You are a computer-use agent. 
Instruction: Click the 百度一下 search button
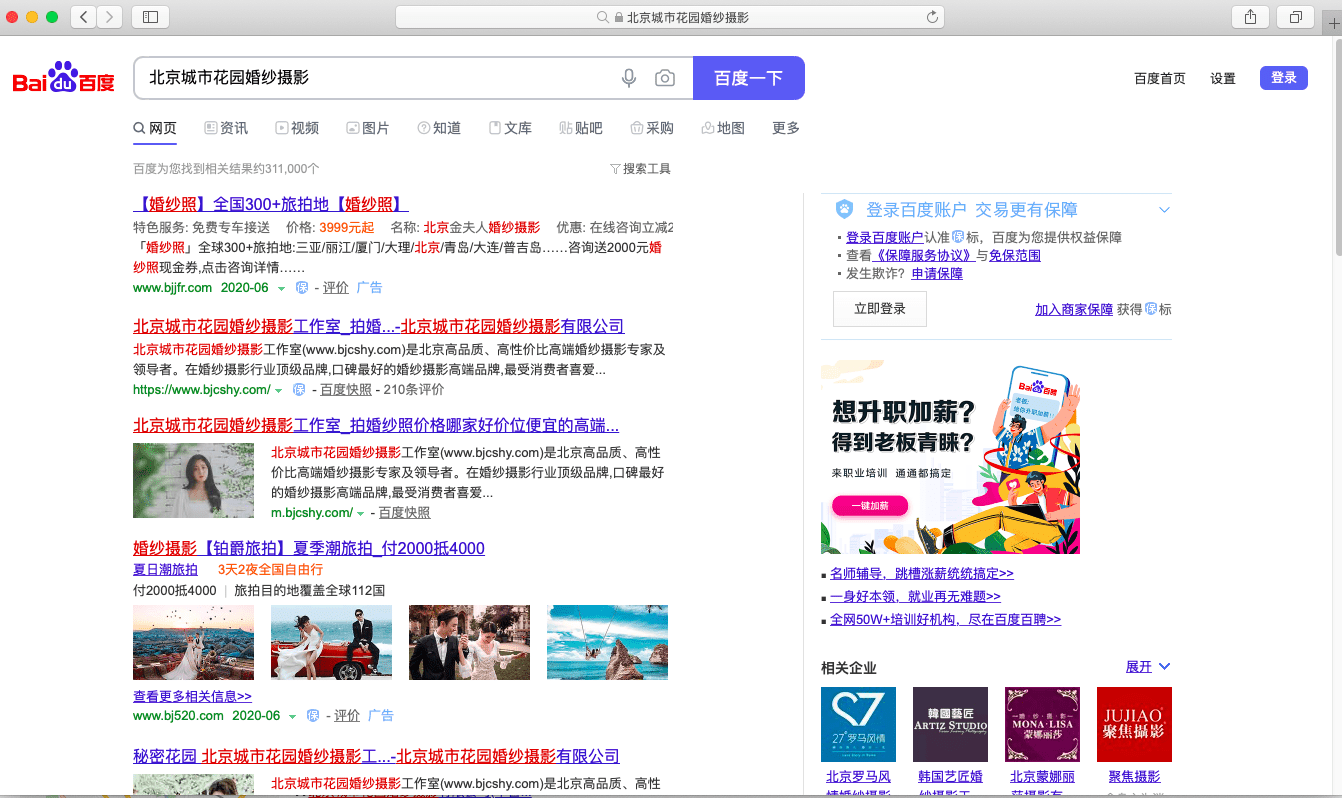pyautogui.click(x=749, y=78)
